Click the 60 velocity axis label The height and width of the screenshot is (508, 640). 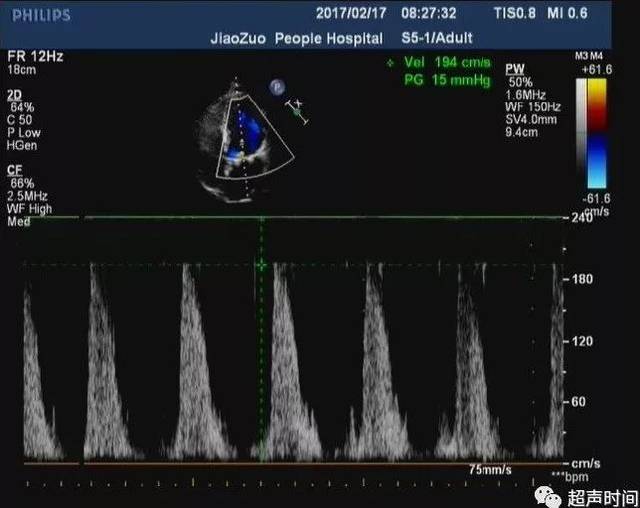(x=579, y=402)
